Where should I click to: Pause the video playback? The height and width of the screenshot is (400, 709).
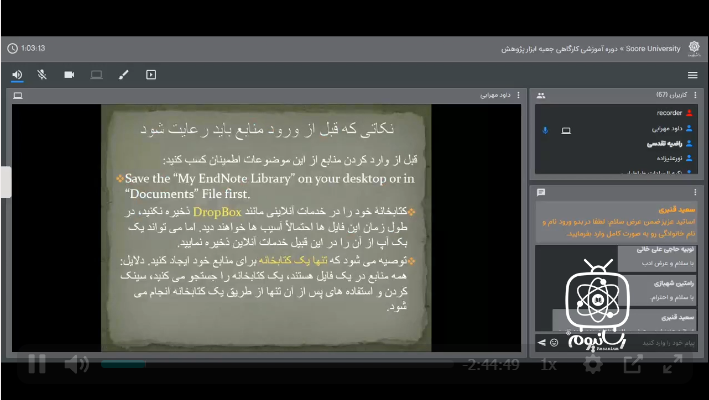click(x=37, y=364)
